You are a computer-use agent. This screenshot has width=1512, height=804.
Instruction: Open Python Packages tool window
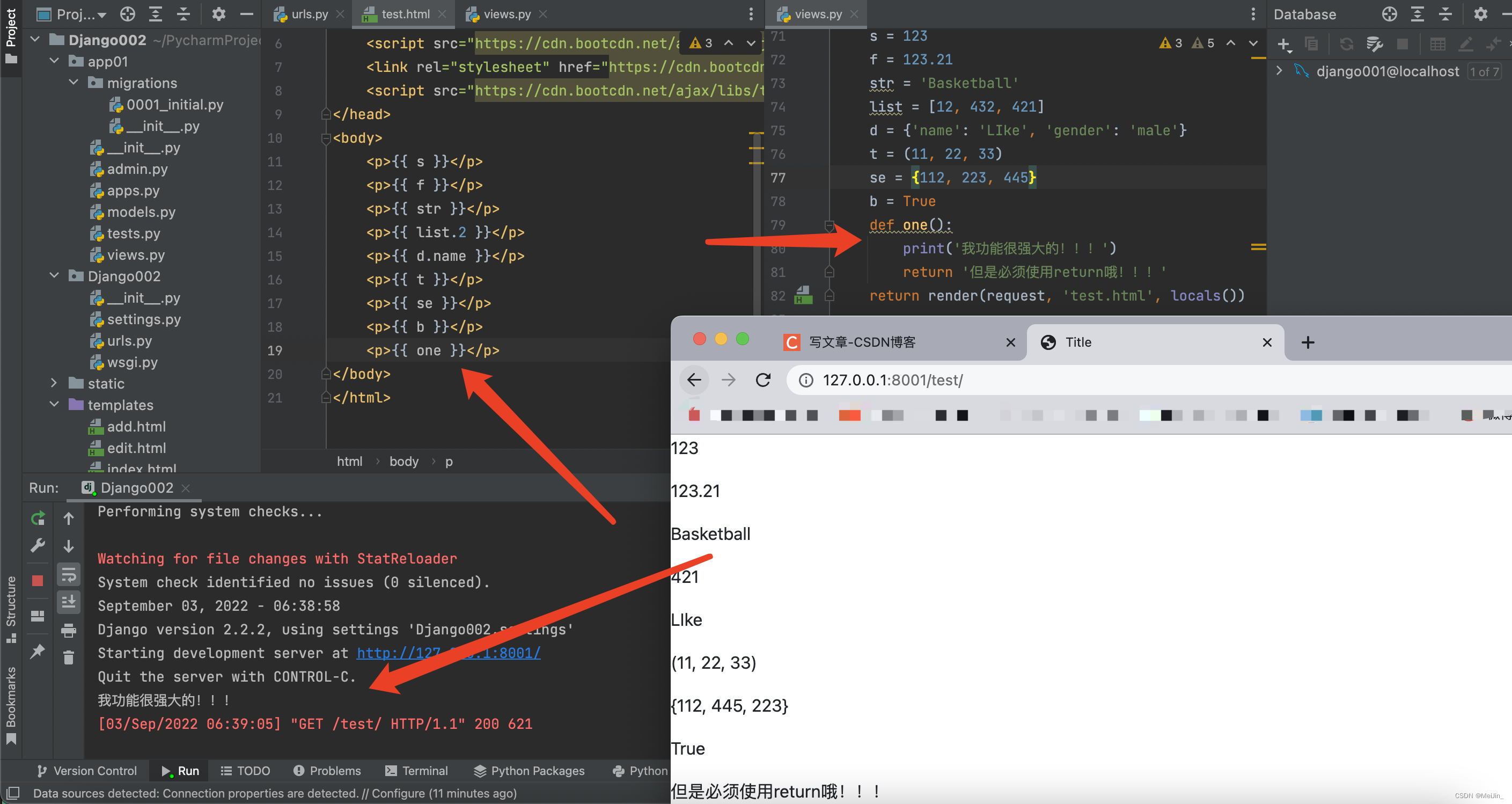click(x=530, y=771)
